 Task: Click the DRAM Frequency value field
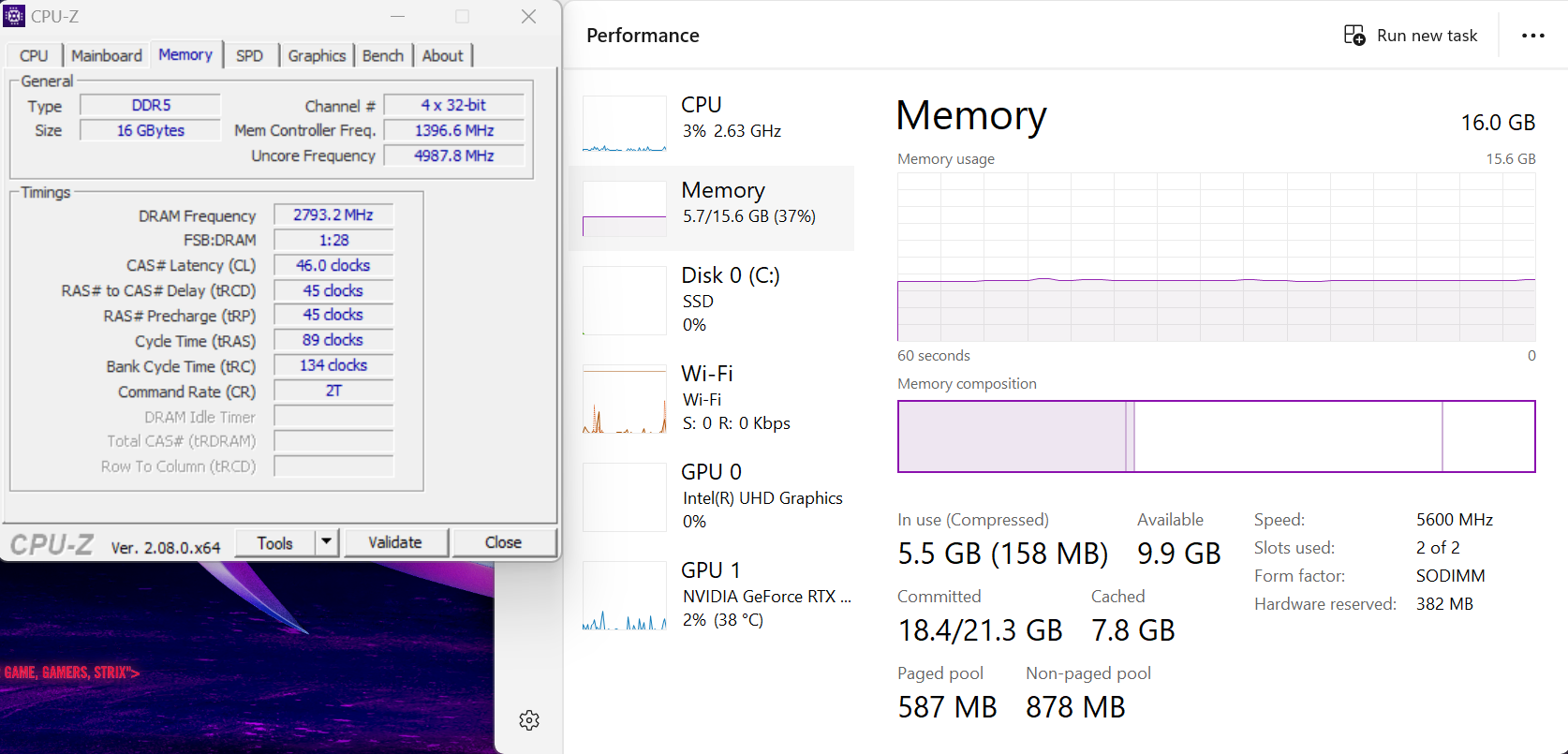333,215
